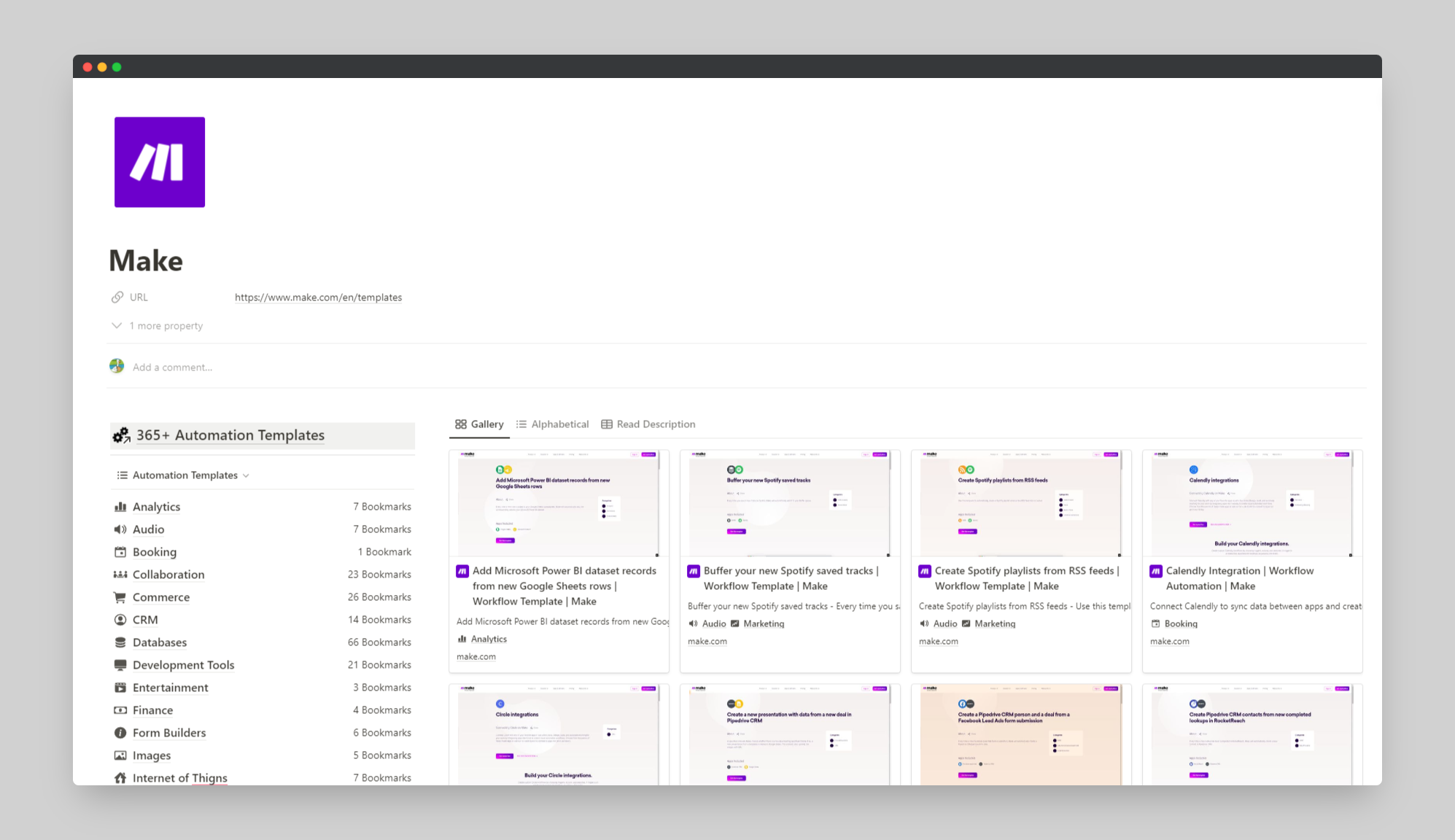
Task: Click '26 Bookmarks' count for Commerce
Action: [x=379, y=597]
